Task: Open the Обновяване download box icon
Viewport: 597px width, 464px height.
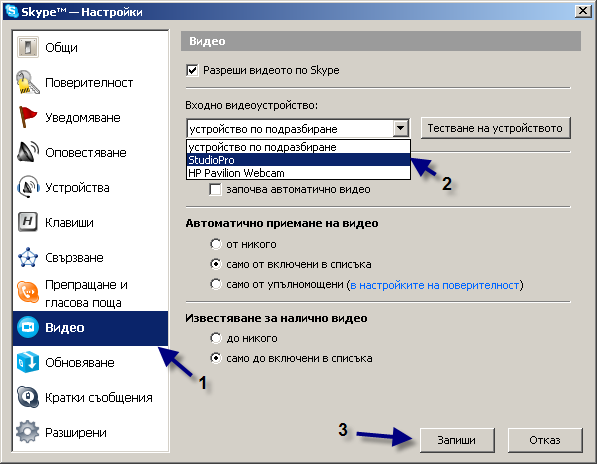Action: [x=27, y=362]
